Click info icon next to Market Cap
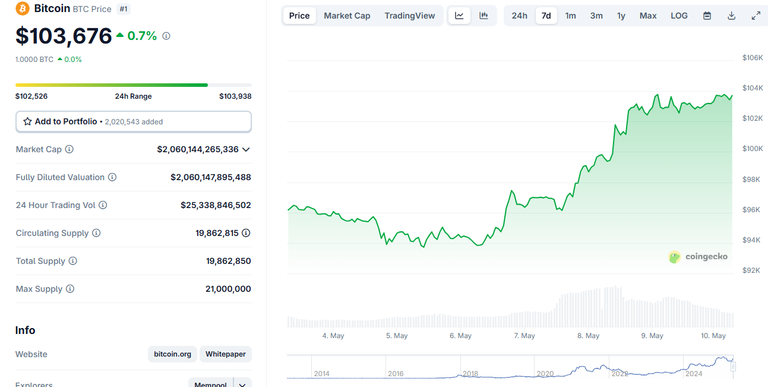768x387 pixels. point(70,149)
